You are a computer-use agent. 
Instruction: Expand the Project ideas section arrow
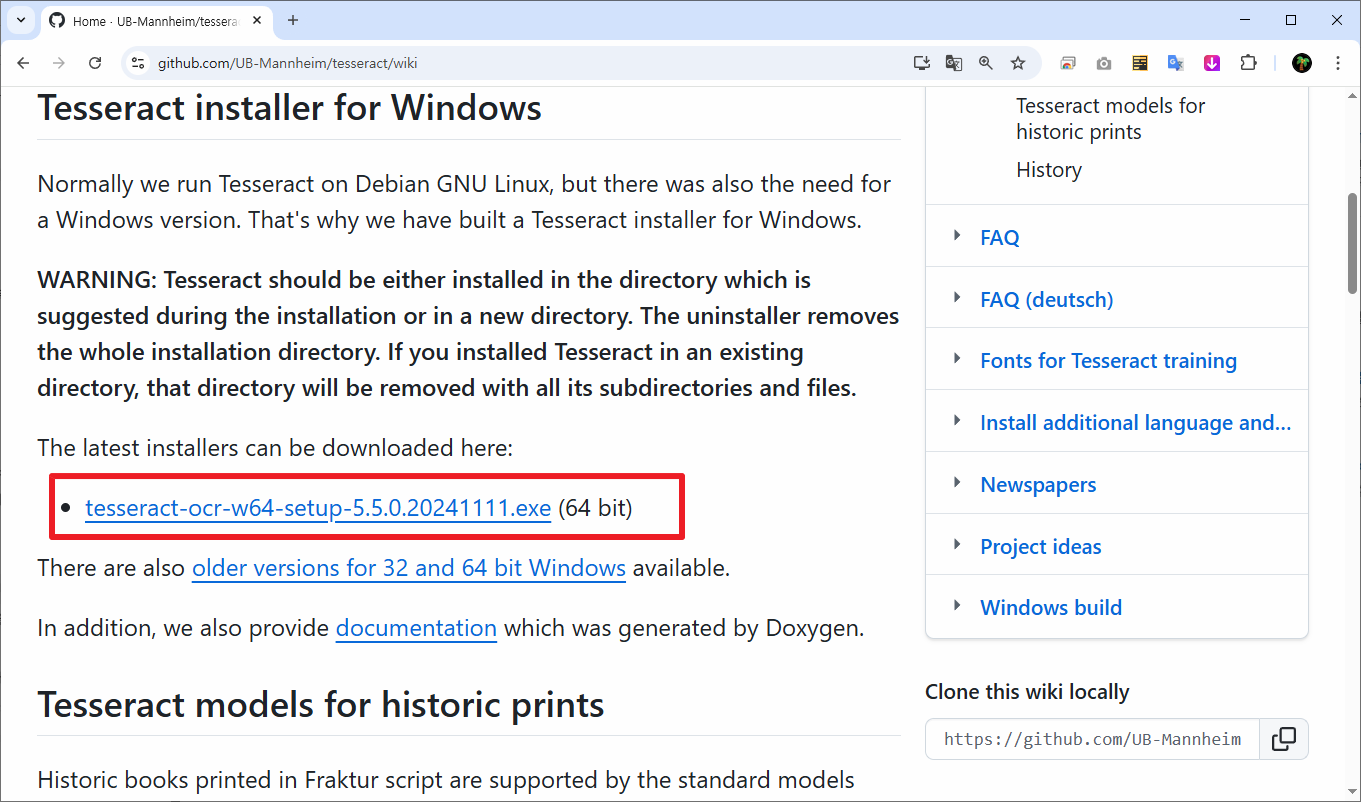tap(957, 545)
